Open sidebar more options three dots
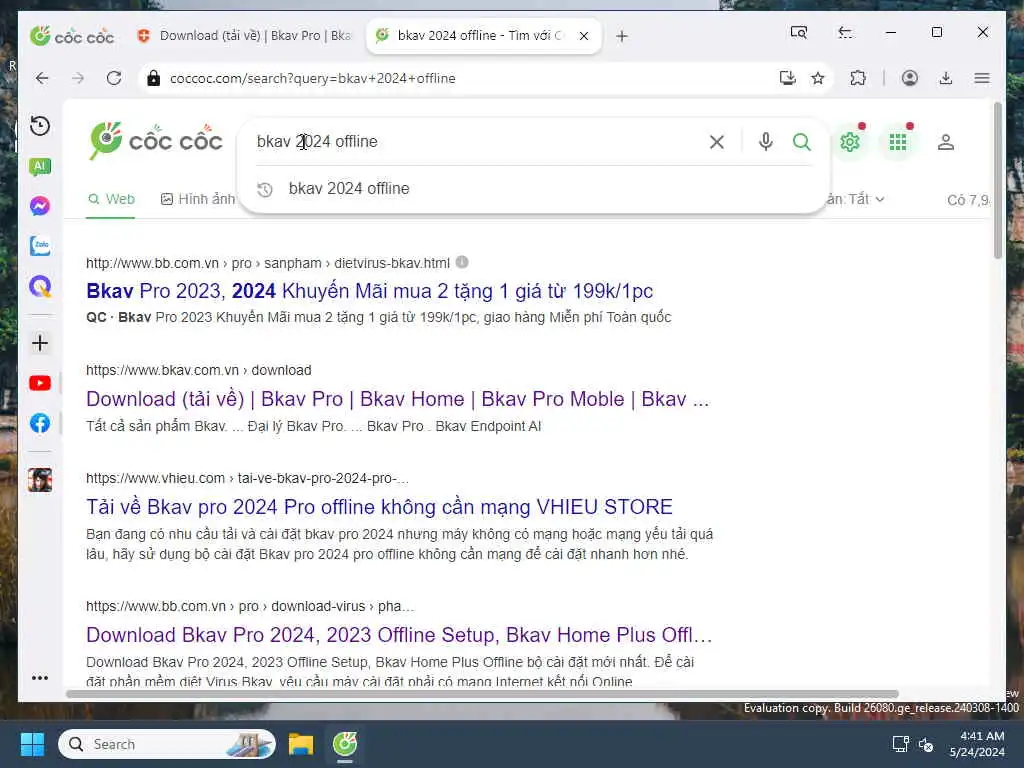The image size is (1024, 768). pyautogui.click(x=40, y=678)
